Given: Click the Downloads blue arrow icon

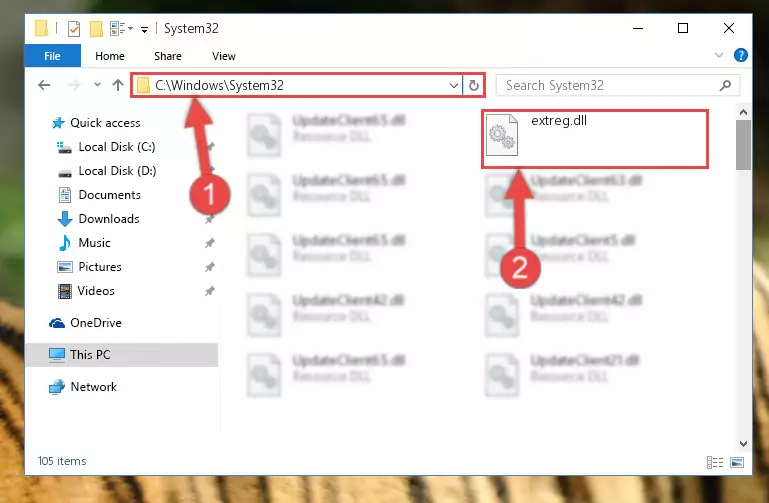Looking at the screenshot, I should pos(65,219).
